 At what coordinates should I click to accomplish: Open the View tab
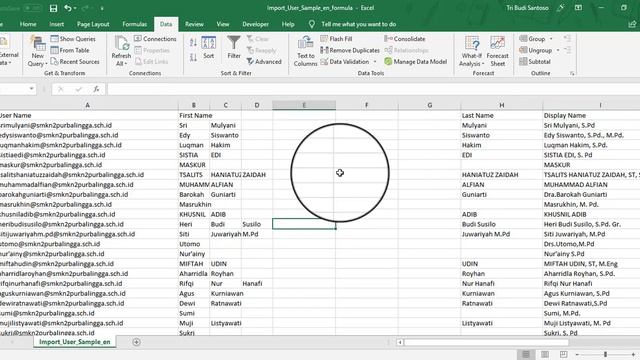222,24
